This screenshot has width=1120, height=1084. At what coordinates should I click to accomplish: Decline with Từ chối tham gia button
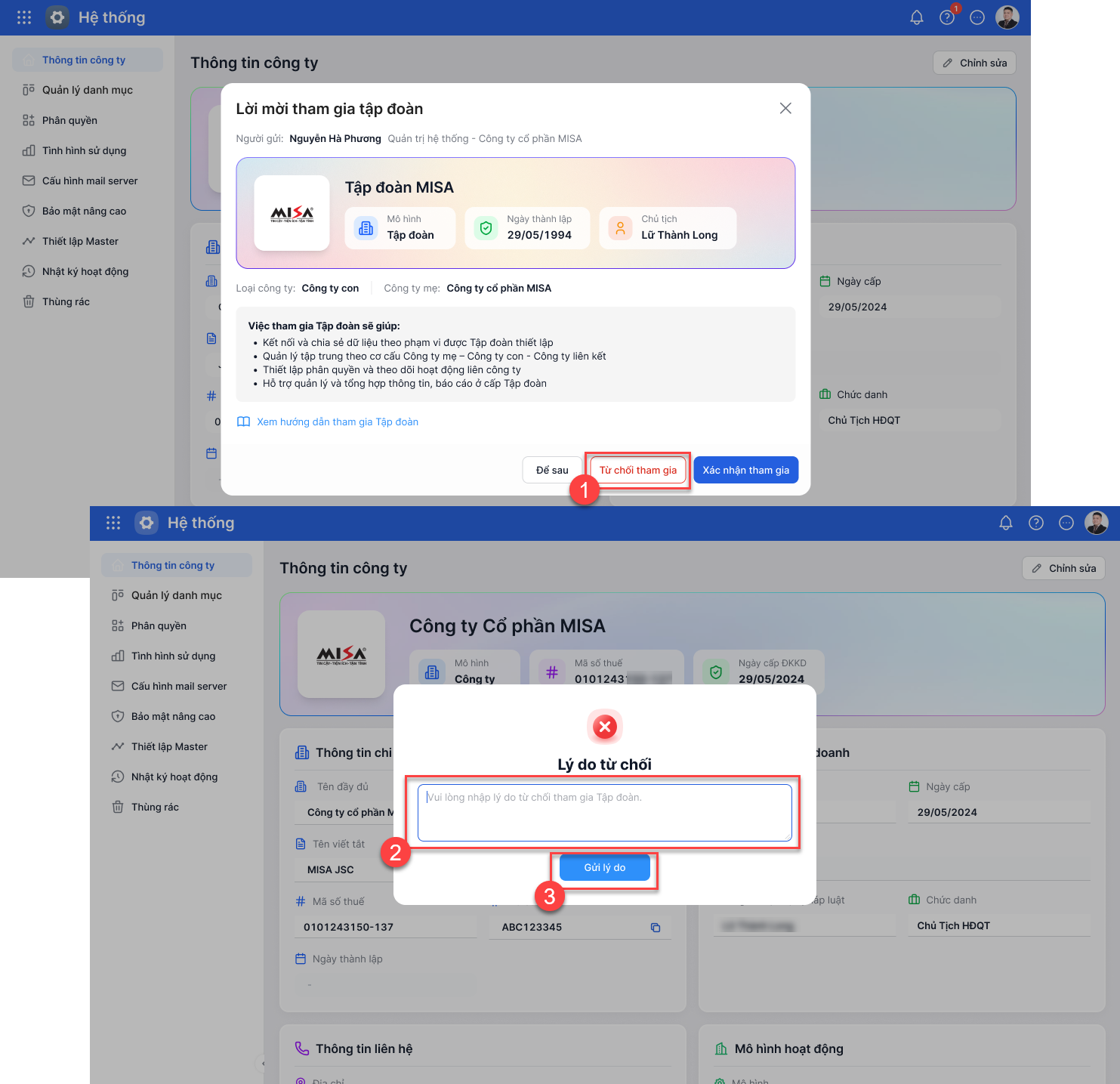tap(638, 470)
